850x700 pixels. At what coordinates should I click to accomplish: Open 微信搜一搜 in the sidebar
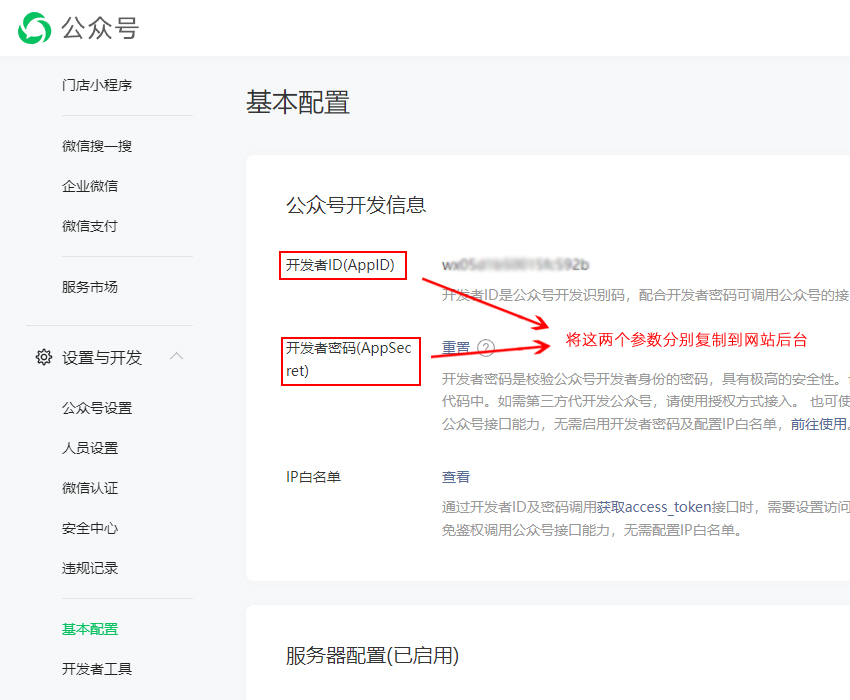coord(96,146)
